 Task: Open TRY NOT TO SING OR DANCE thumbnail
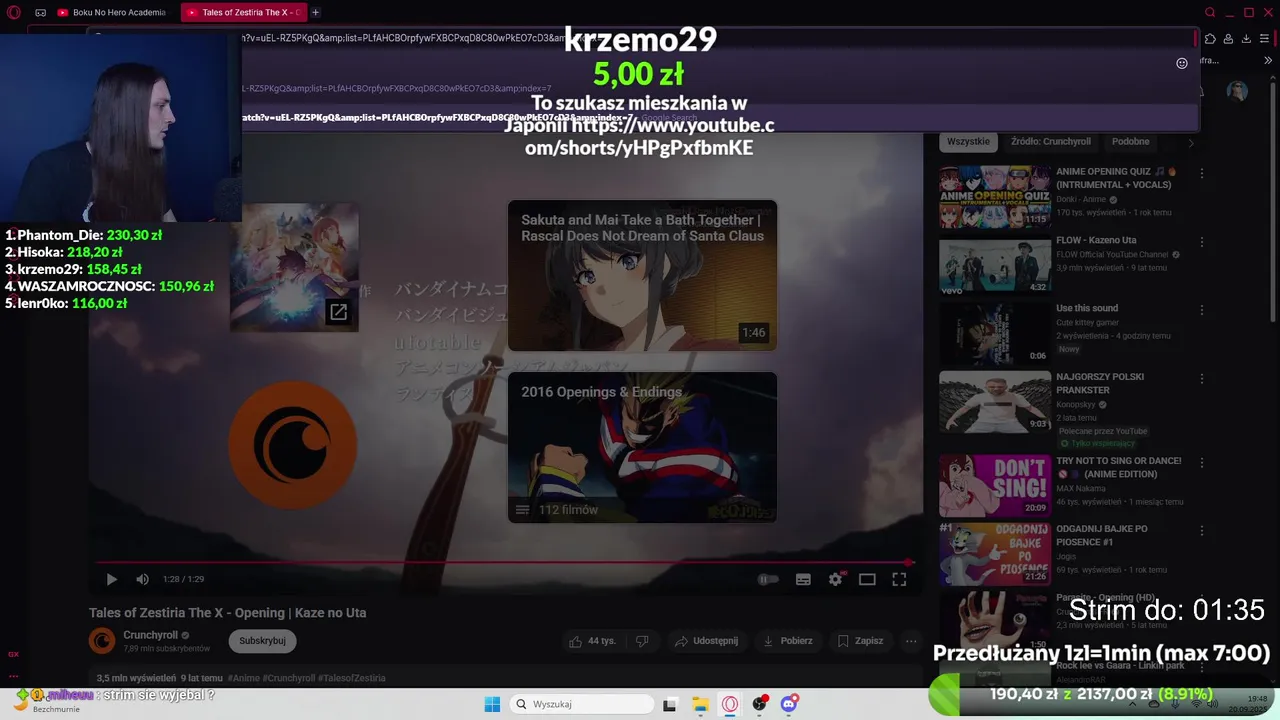click(995, 486)
